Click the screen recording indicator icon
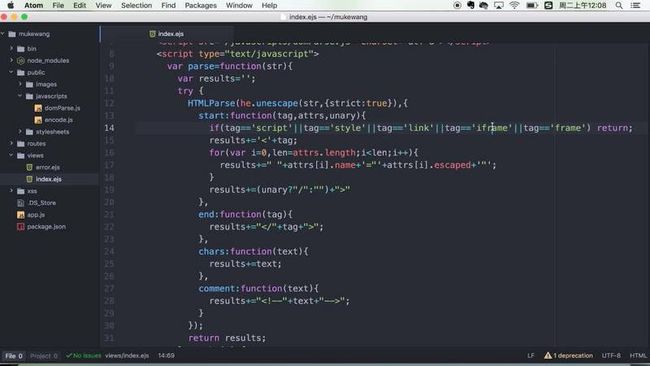Screen dimensions: 650x366 coord(457,5)
